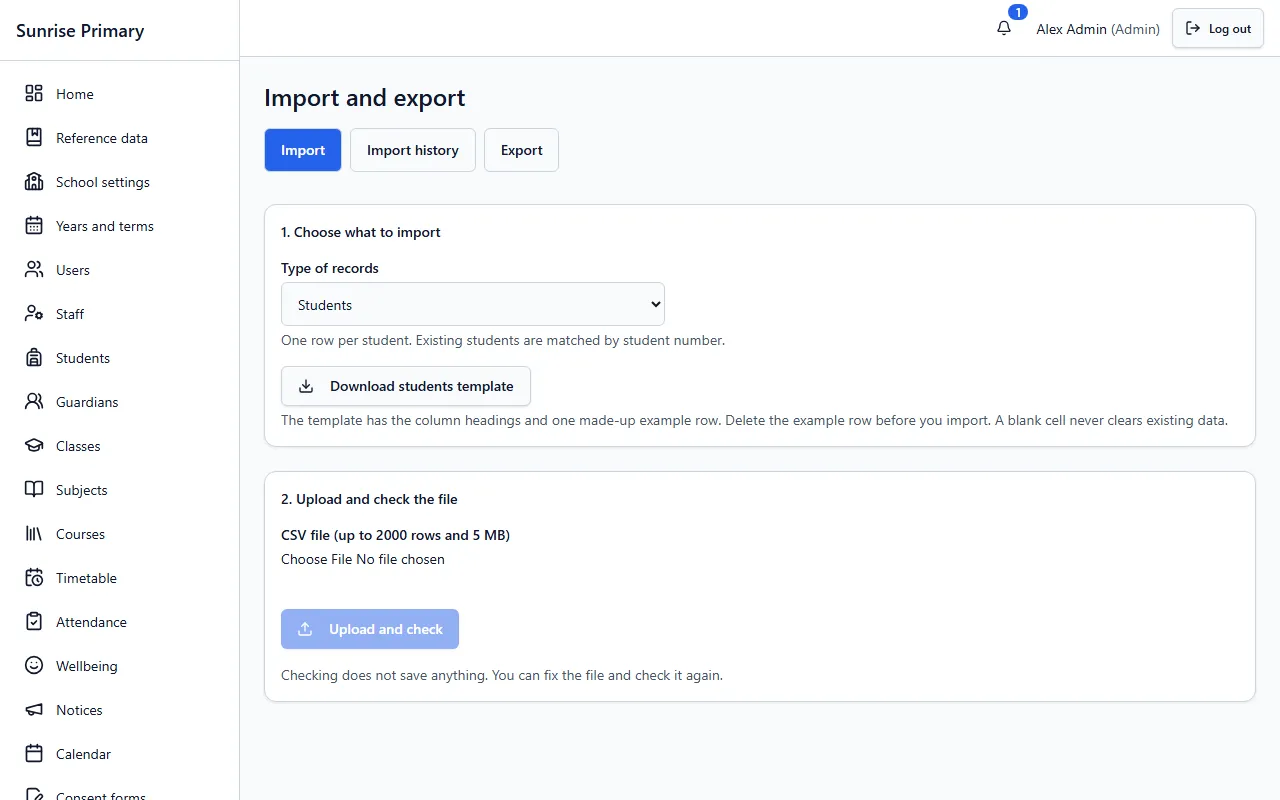Screen dimensions: 1280x800
Task: Click the Attendance clipboard check icon
Action: [x=34, y=622]
